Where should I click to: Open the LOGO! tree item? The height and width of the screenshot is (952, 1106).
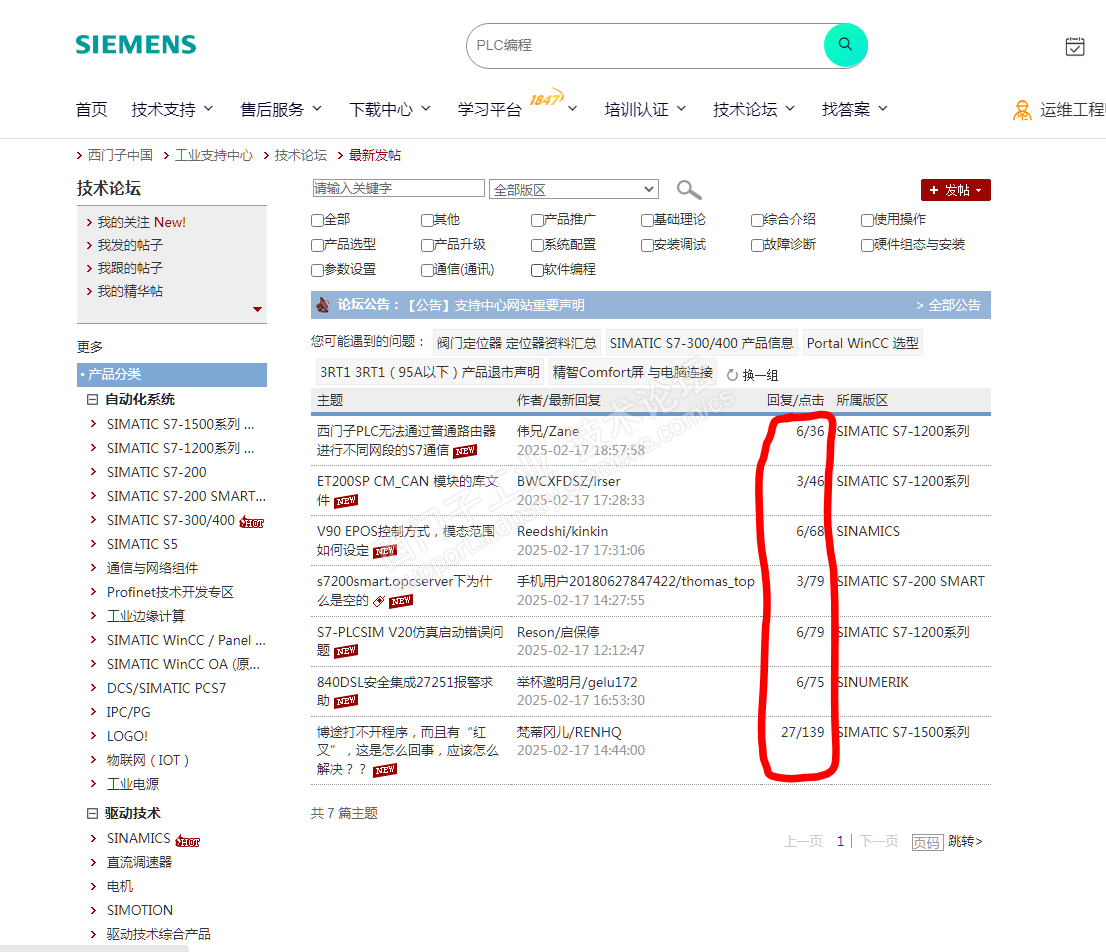[x=127, y=736]
